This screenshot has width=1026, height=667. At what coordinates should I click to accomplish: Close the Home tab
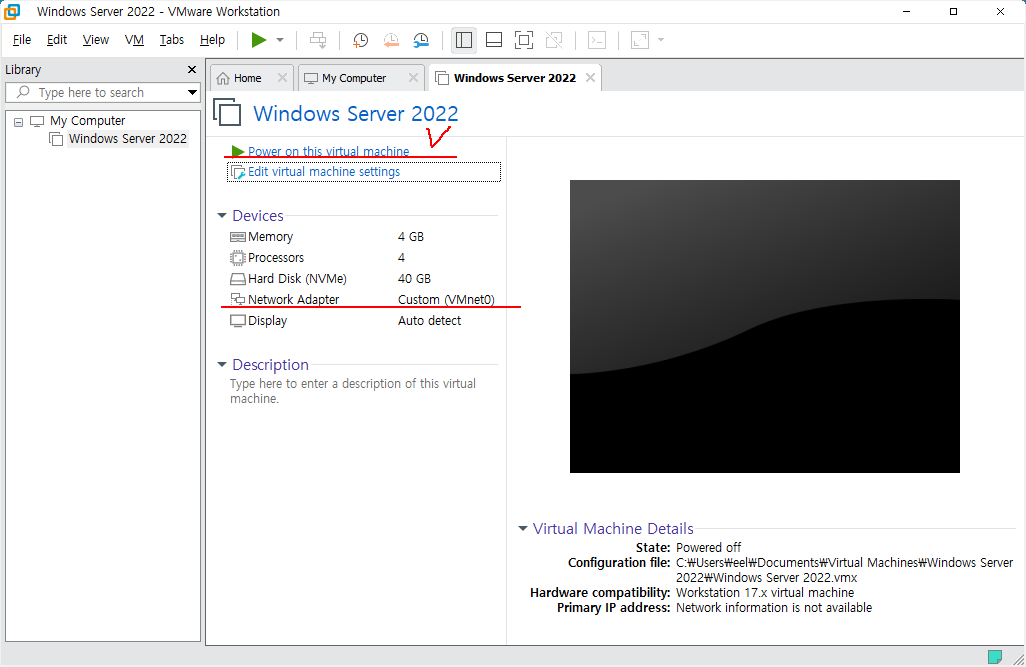pyautogui.click(x=282, y=77)
